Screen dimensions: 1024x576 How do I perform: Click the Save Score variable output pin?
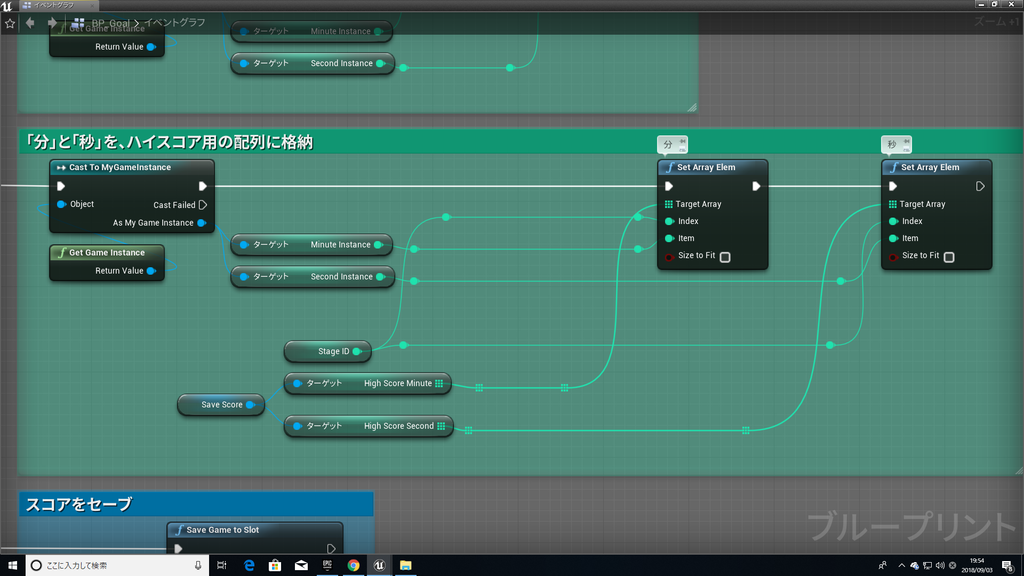coord(250,405)
